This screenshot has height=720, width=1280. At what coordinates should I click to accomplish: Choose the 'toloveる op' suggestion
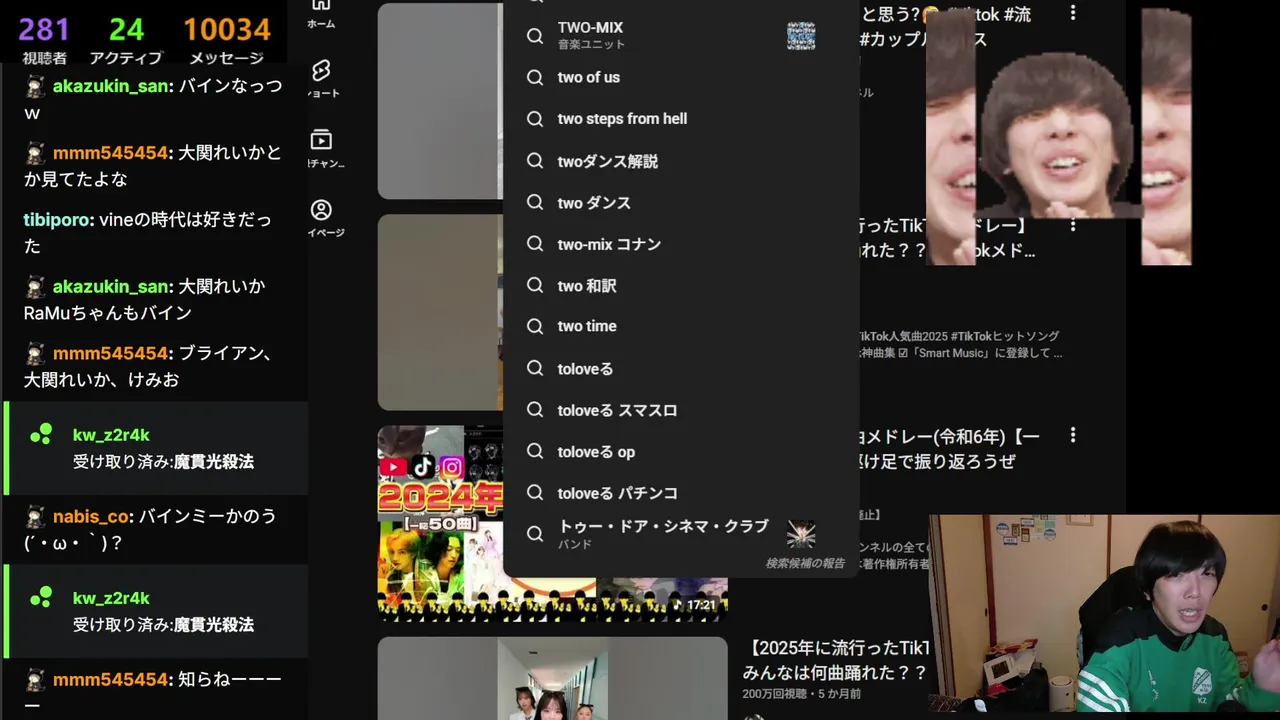[681, 452]
